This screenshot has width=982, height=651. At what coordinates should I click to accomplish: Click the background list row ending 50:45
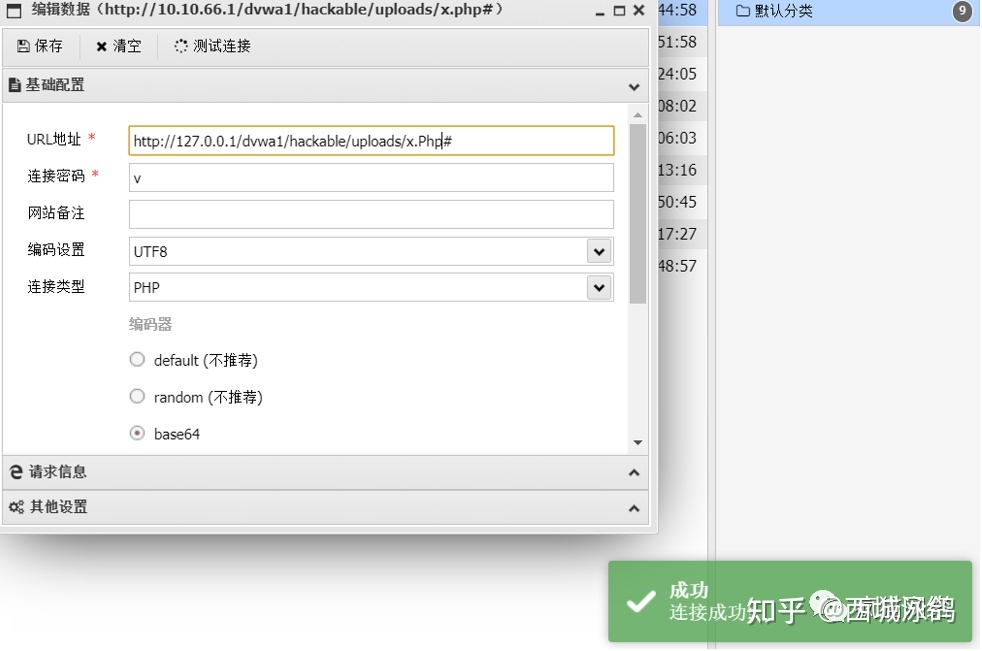682,202
